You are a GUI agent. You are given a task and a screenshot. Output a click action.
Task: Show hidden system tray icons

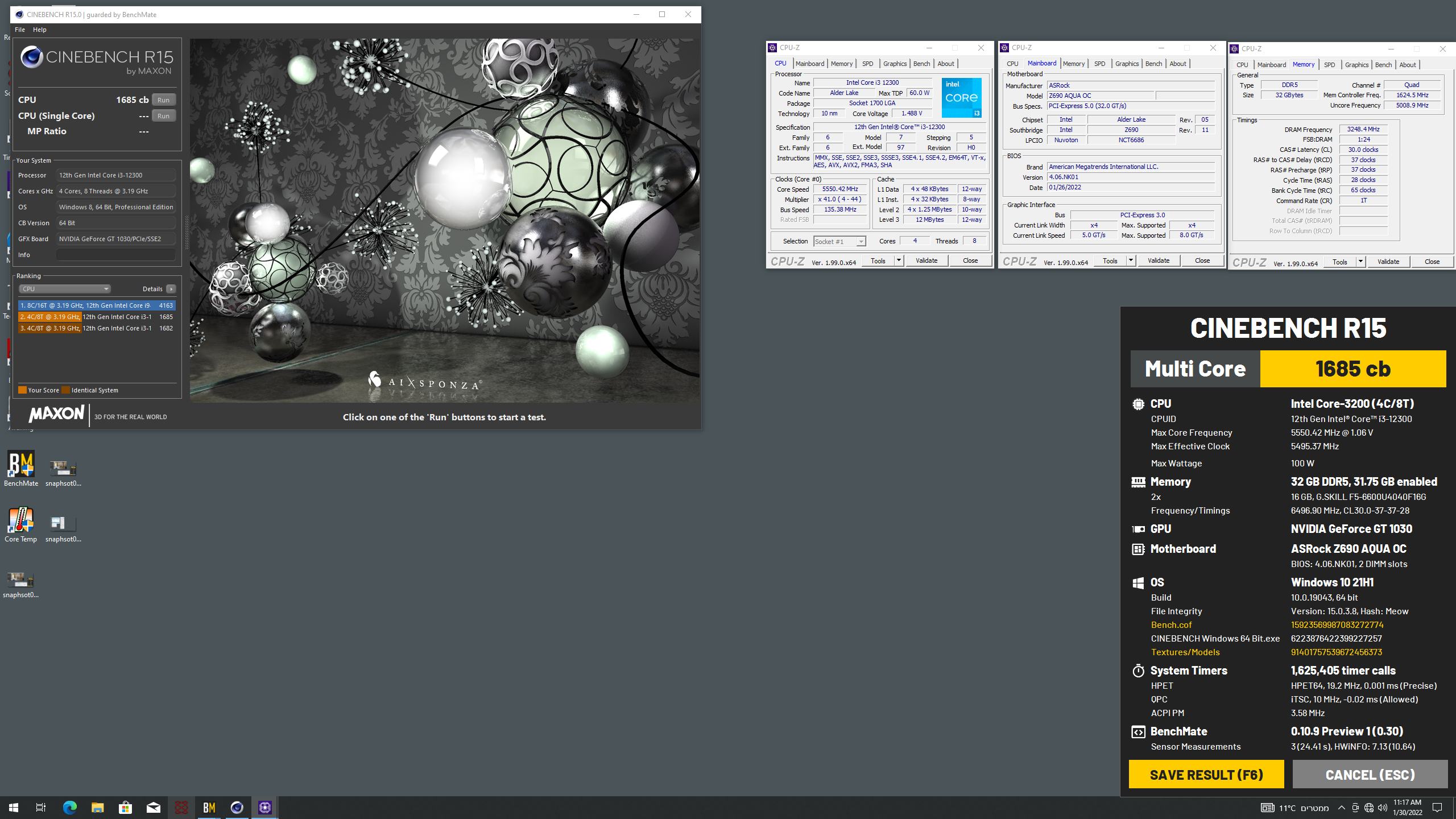(x=1341, y=808)
